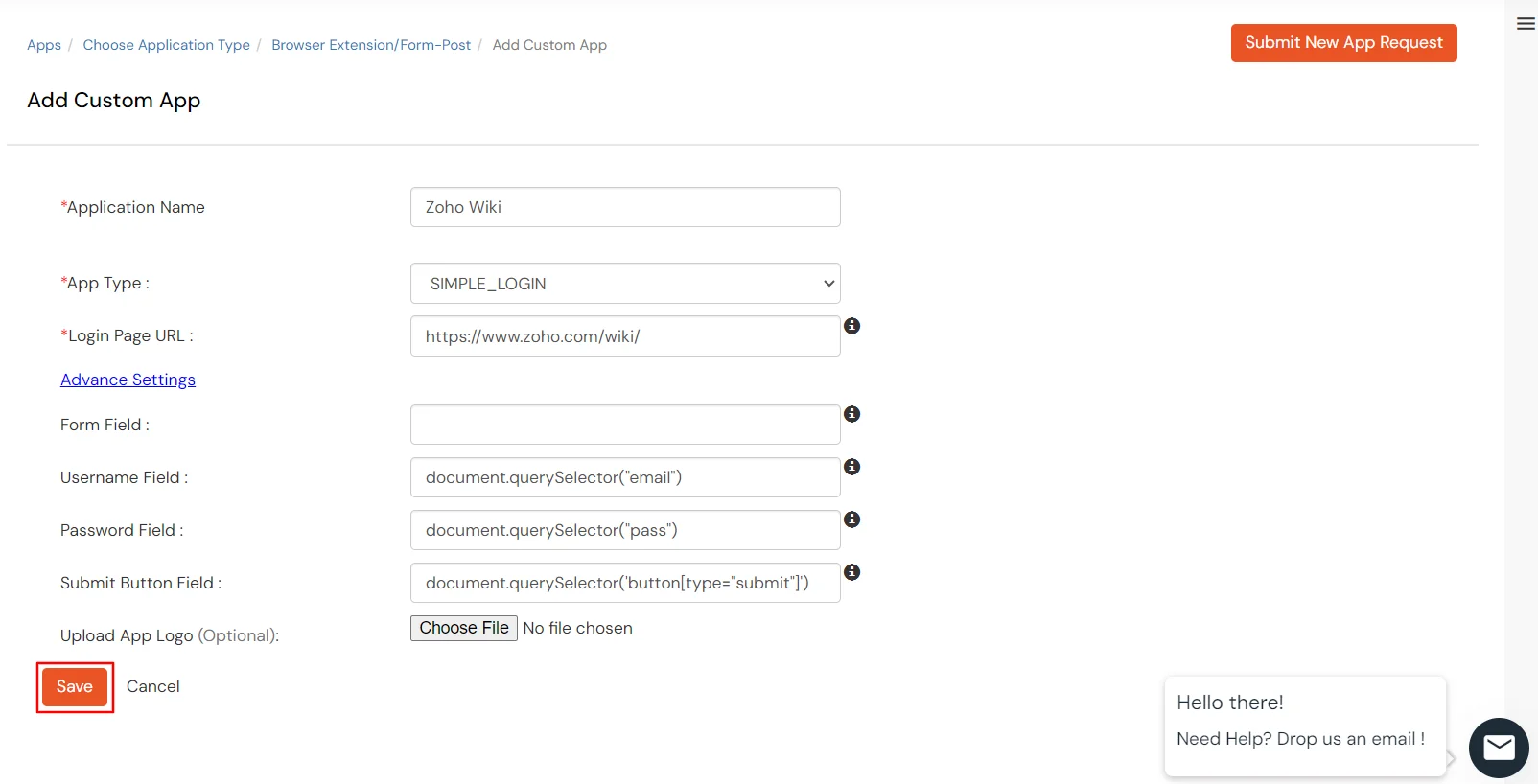1538x784 pixels.
Task: Click info icon beside Username Field
Action: click(851, 467)
